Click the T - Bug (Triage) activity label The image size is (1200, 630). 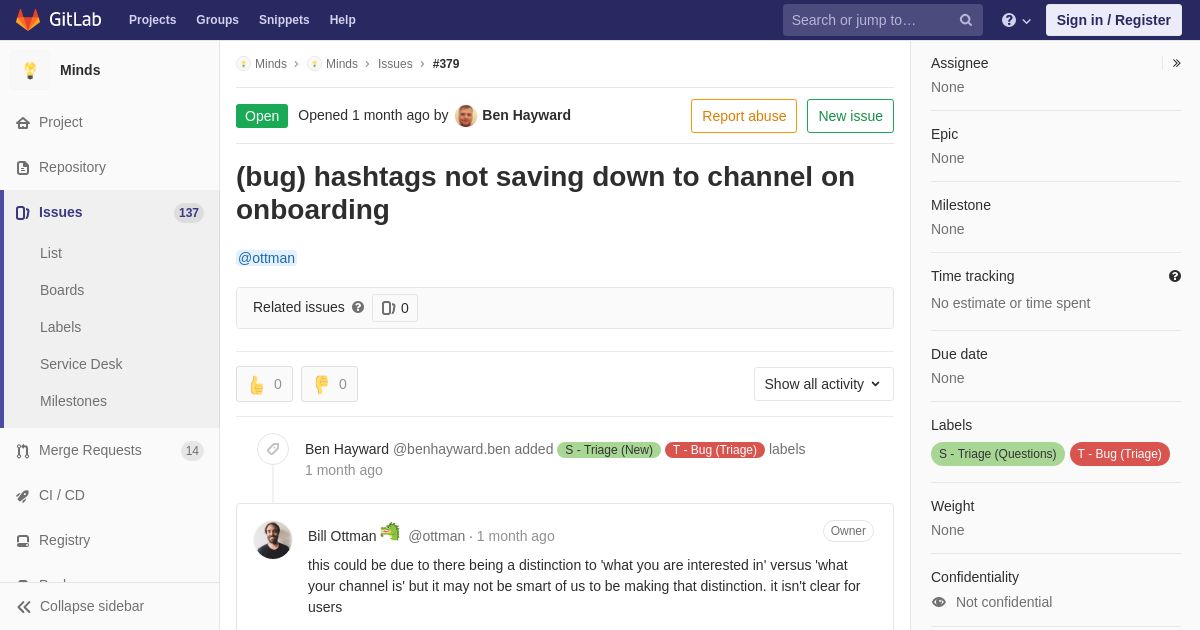pos(715,450)
